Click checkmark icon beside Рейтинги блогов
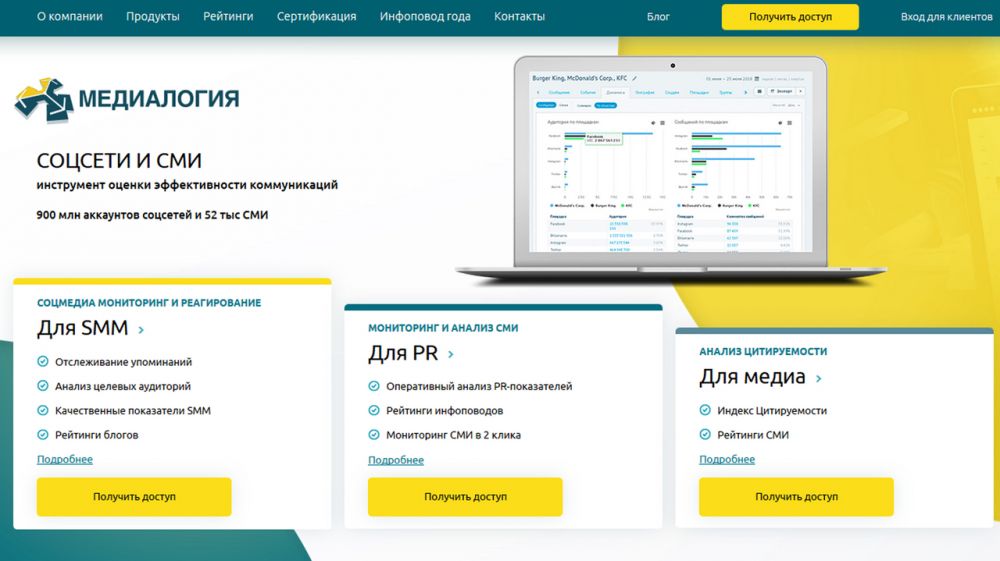Viewport: 1000px width, 561px height. tap(43, 435)
